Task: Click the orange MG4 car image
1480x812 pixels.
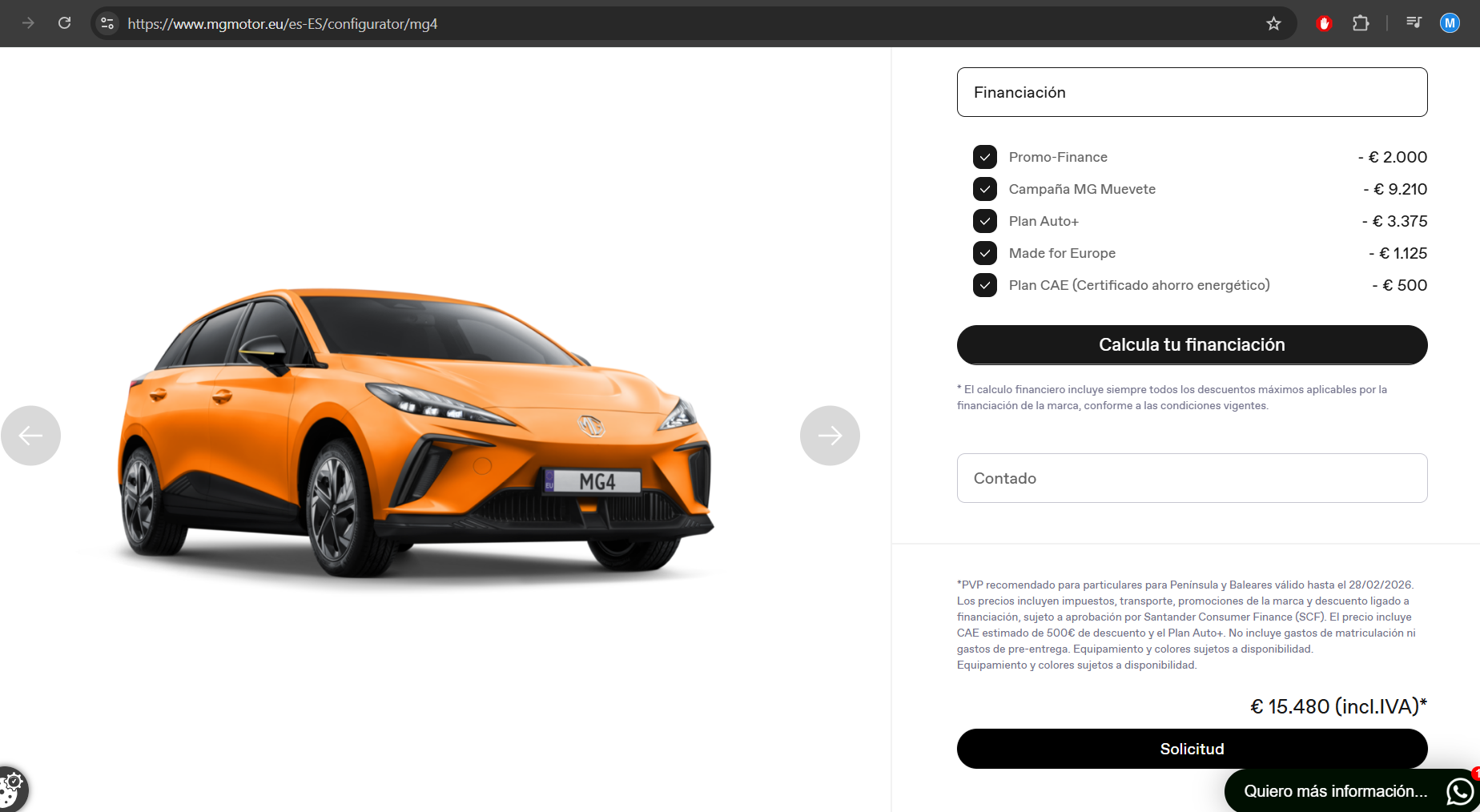Action: tap(416, 432)
